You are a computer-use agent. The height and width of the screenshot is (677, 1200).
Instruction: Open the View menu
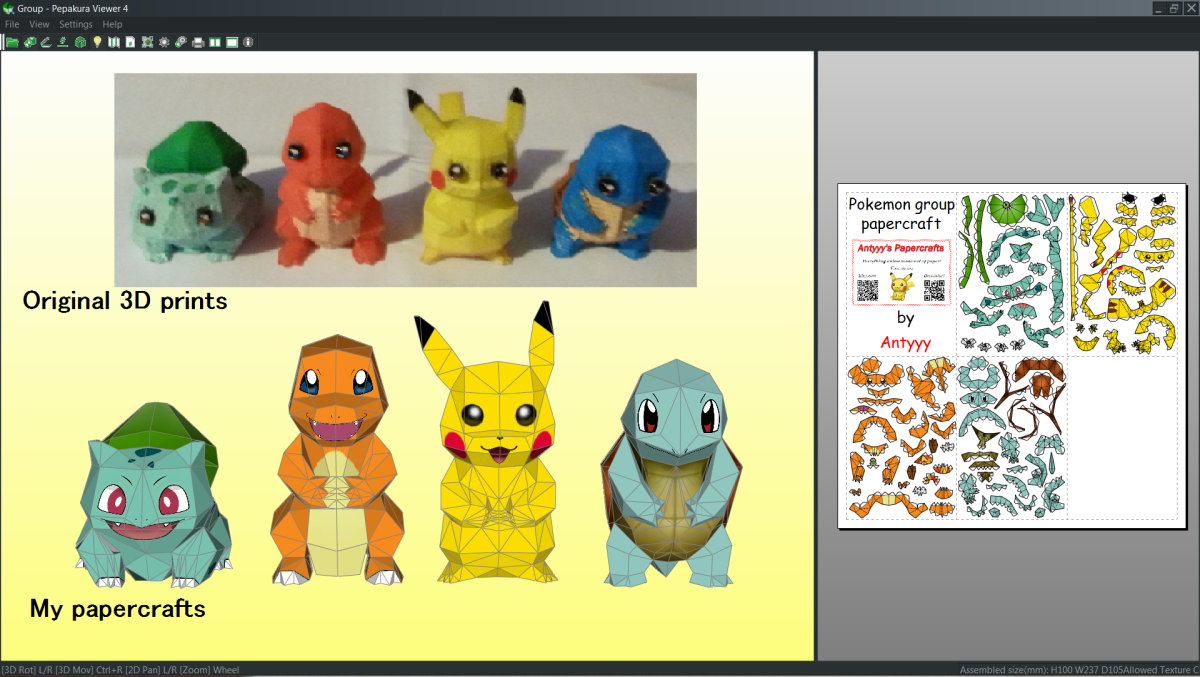point(39,24)
